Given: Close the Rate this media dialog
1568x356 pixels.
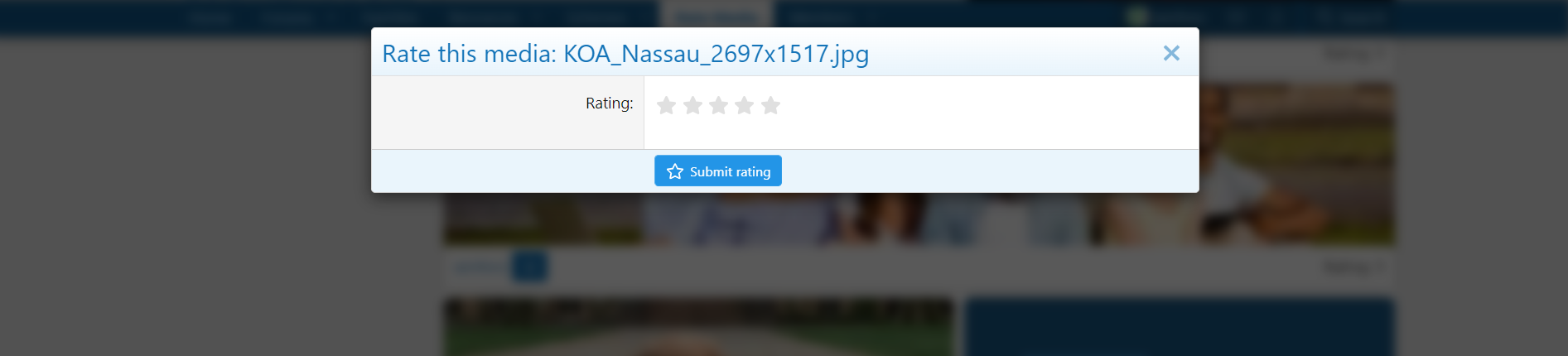Looking at the screenshot, I should [x=1171, y=53].
